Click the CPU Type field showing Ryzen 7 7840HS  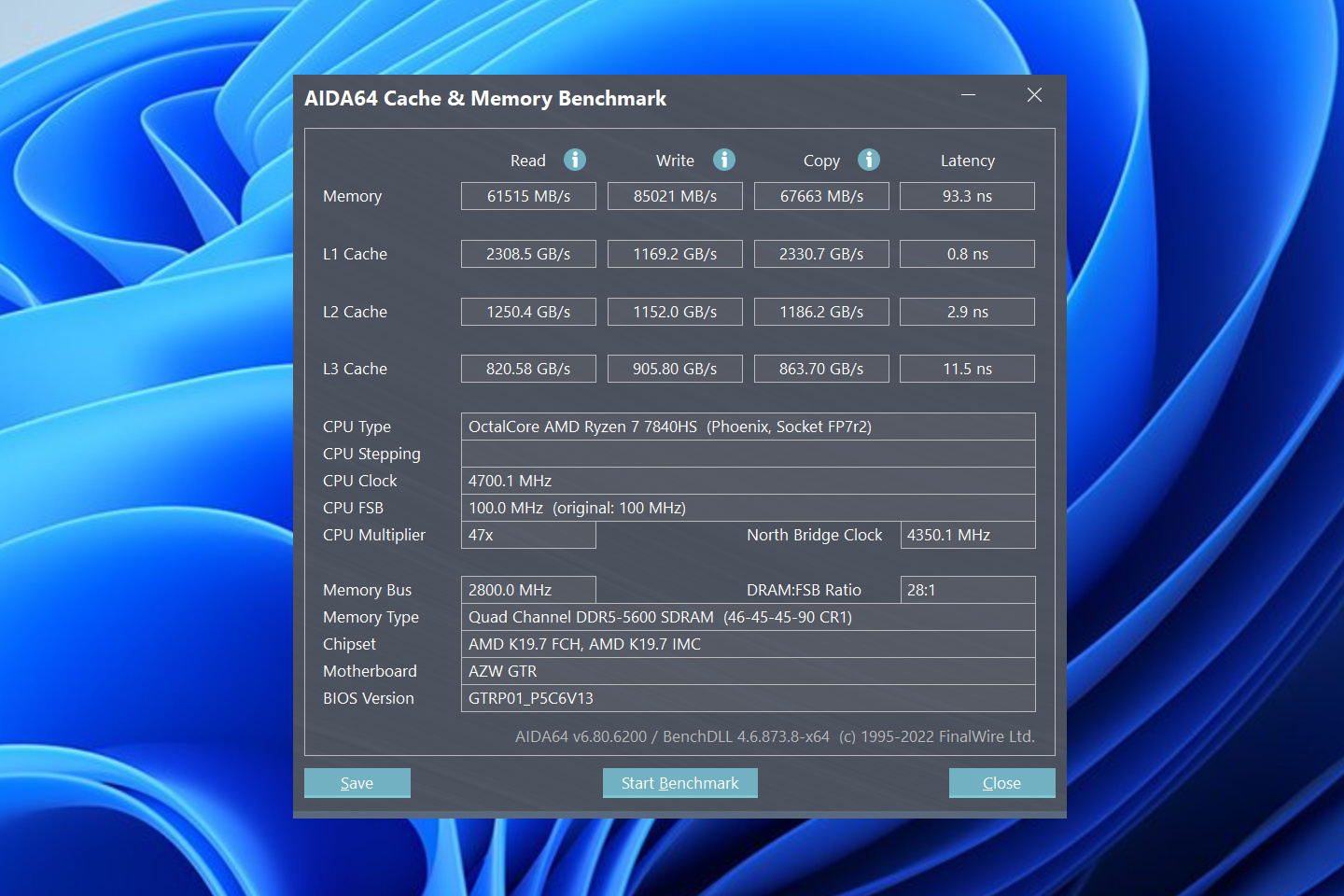(x=749, y=427)
